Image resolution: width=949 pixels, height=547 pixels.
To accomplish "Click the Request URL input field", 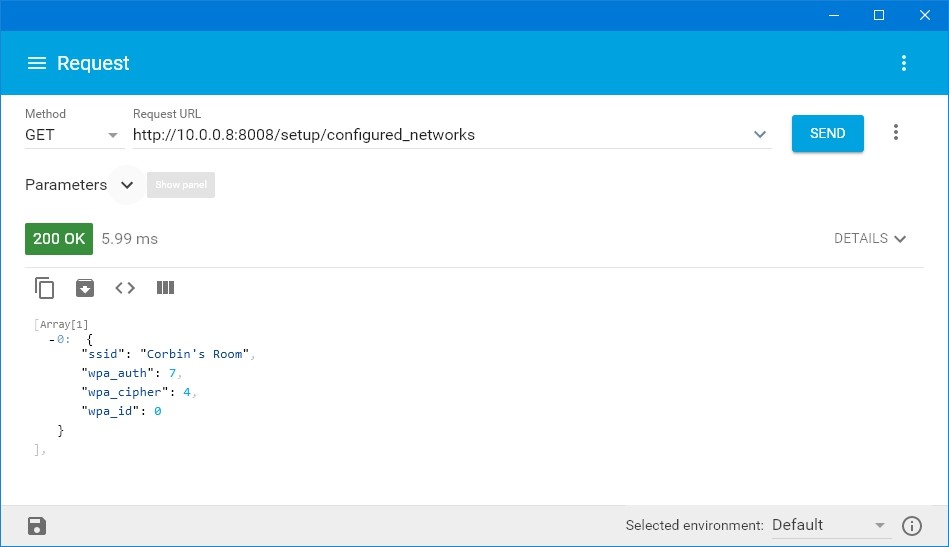I will click(x=440, y=135).
